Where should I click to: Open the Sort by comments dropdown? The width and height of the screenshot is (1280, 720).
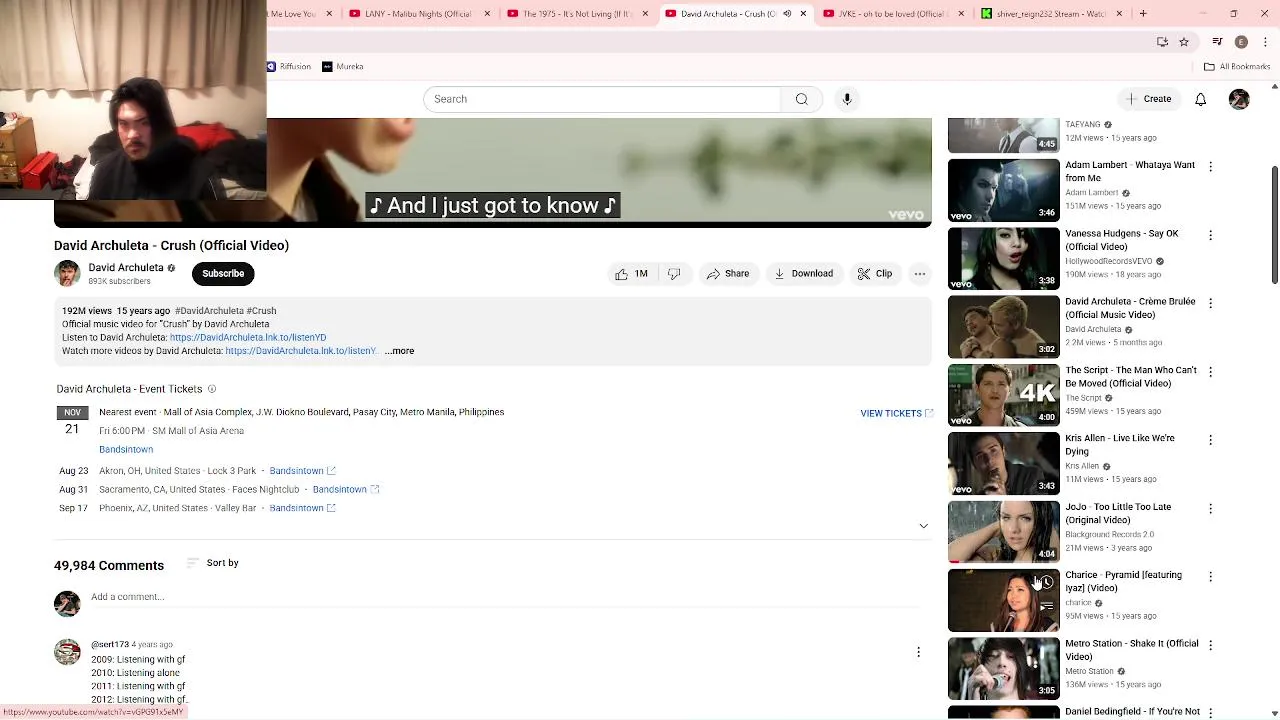(213, 563)
